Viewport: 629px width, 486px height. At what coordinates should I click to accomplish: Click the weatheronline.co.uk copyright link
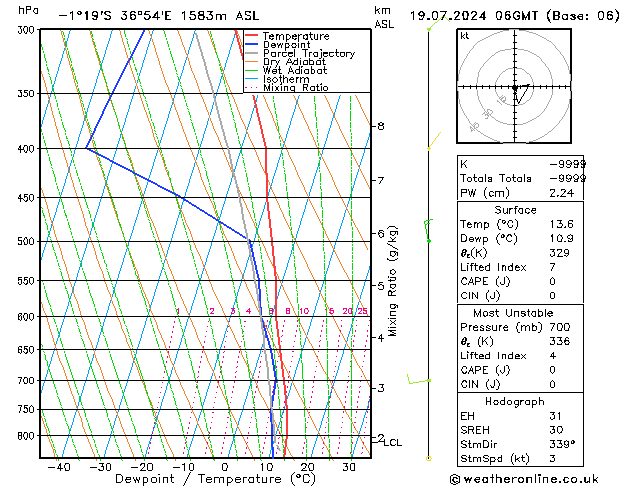coord(524,479)
